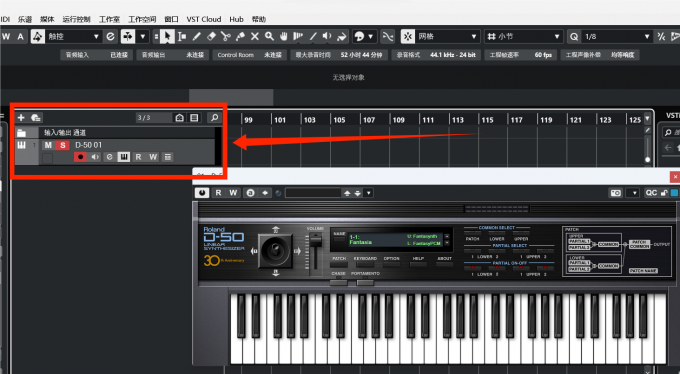This screenshot has height=374, width=680.
Task: Select the Split scissors tool
Action: (226, 36)
